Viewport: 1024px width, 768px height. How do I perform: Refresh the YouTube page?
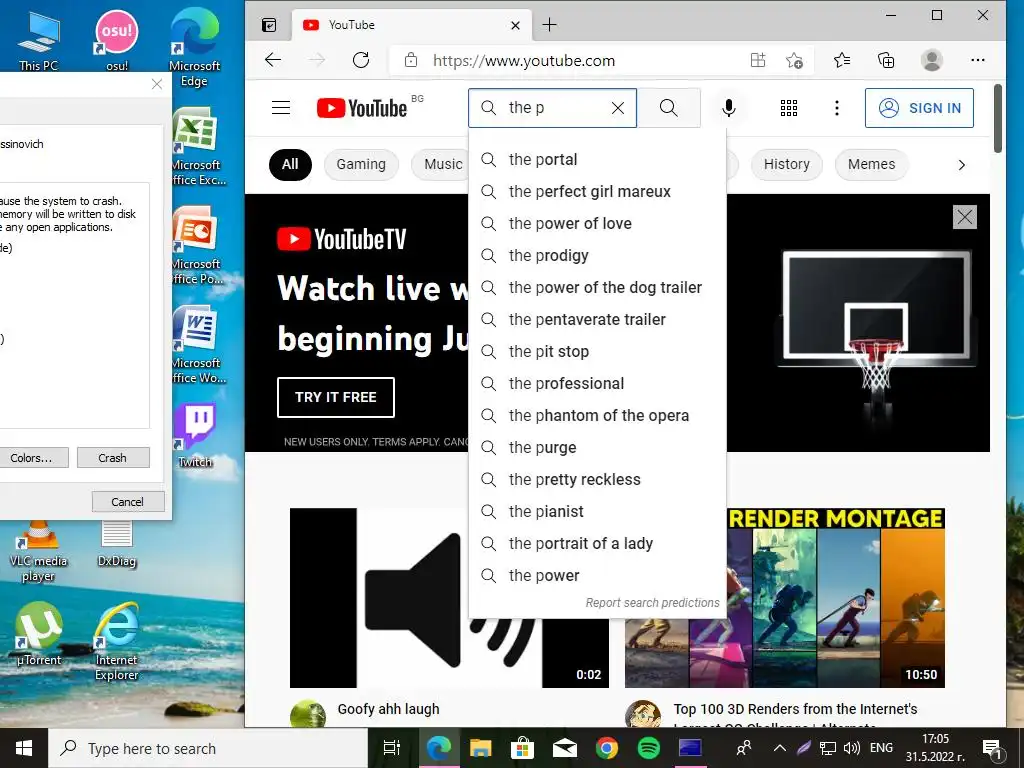click(361, 60)
